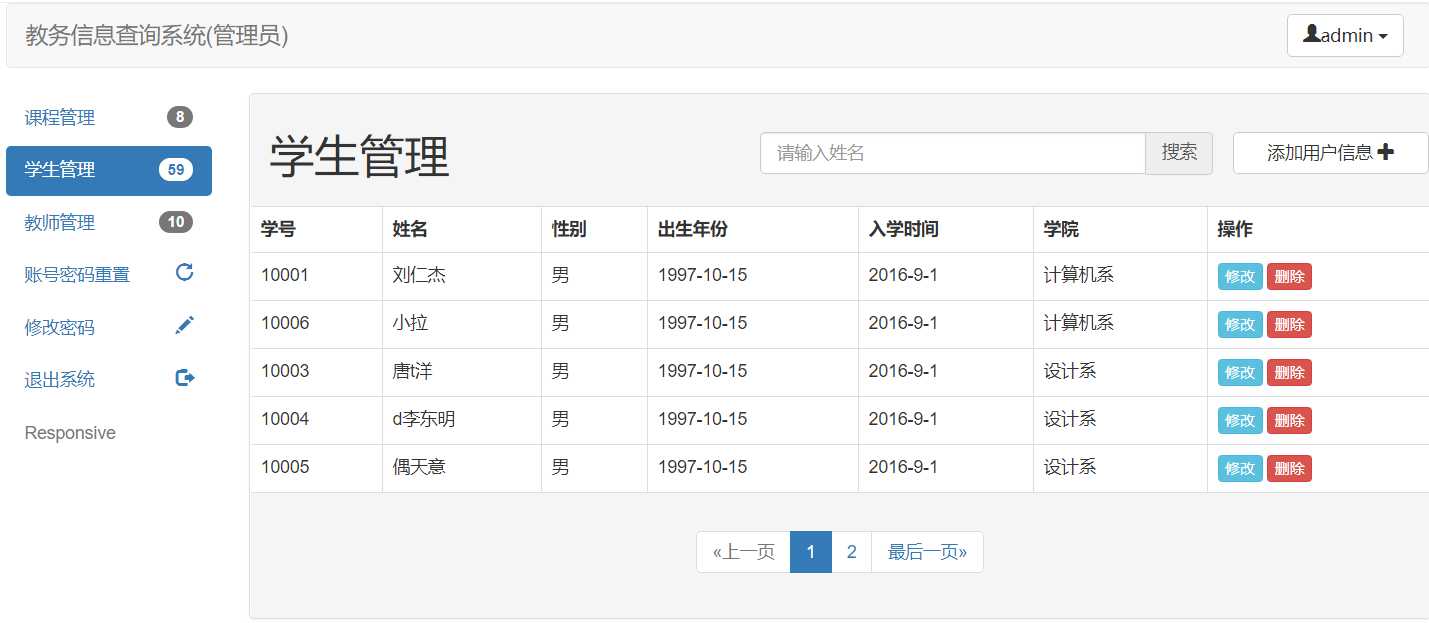The height and width of the screenshot is (623, 1429).
Task: Click the 教师管理 badge showing 10
Action: pyautogui.click(x=176, y=222)
